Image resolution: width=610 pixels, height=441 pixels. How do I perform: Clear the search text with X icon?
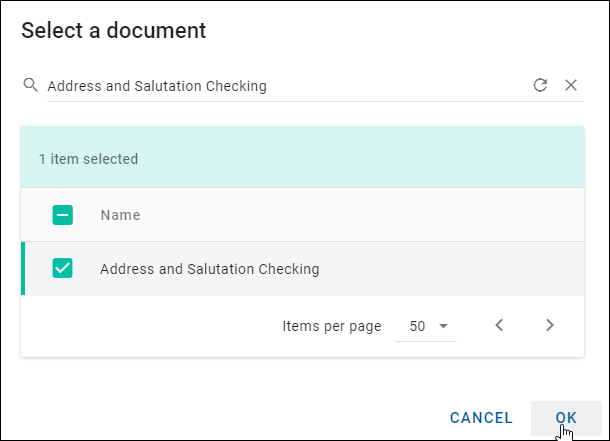click(x=571, y=85)
